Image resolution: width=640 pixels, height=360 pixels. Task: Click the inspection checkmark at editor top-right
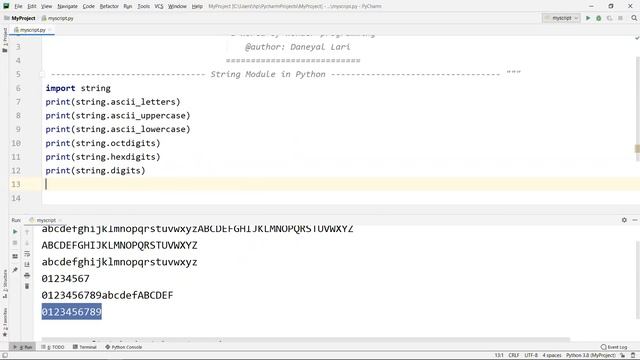(637, 38)
